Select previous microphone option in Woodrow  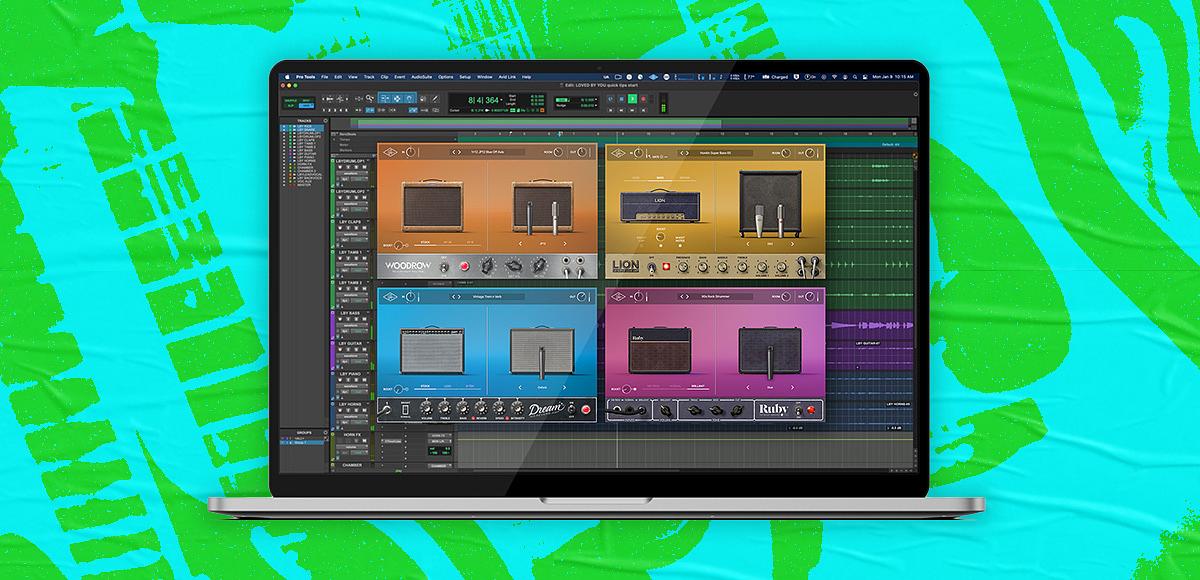click(x=520, y=243)
